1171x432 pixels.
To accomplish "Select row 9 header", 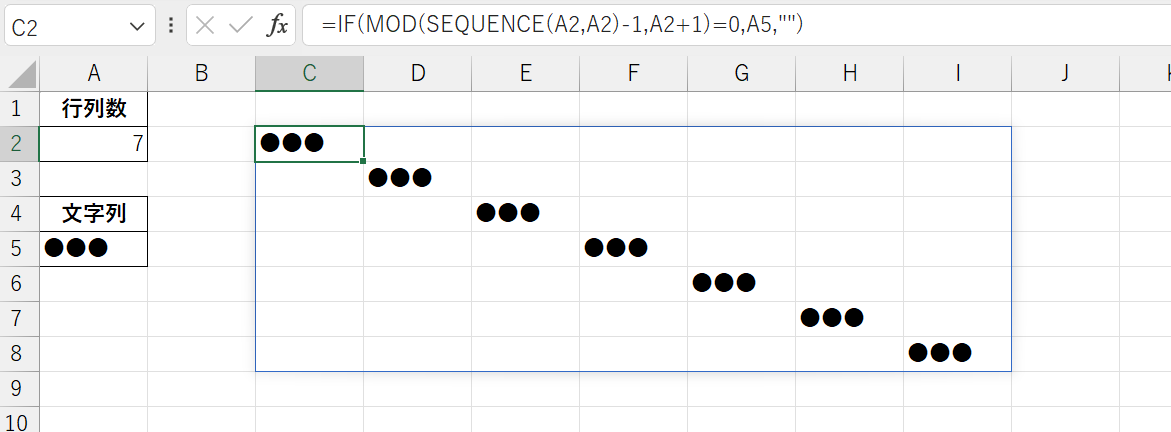I will coord(19,389).
